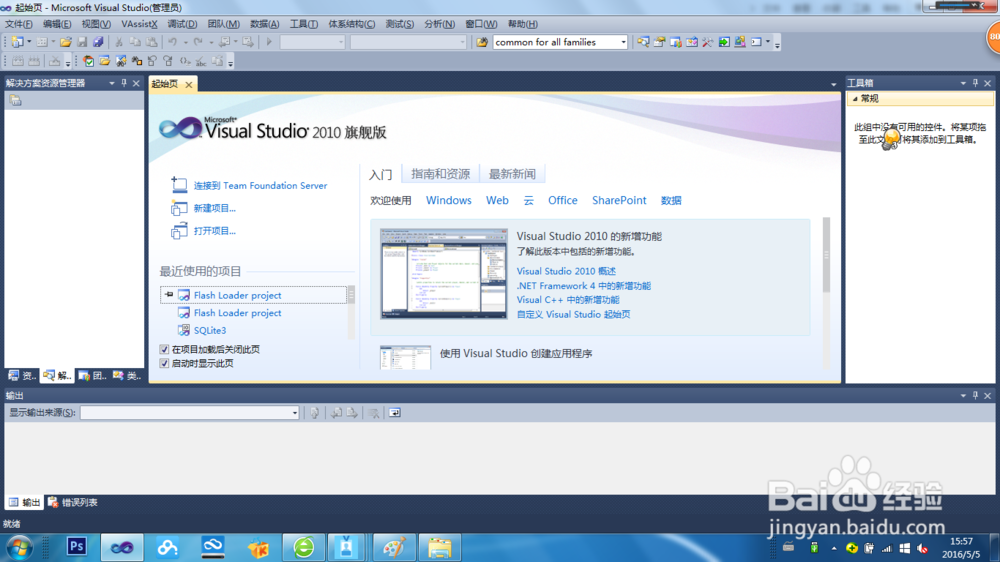Open the File menu

(18, 24)
